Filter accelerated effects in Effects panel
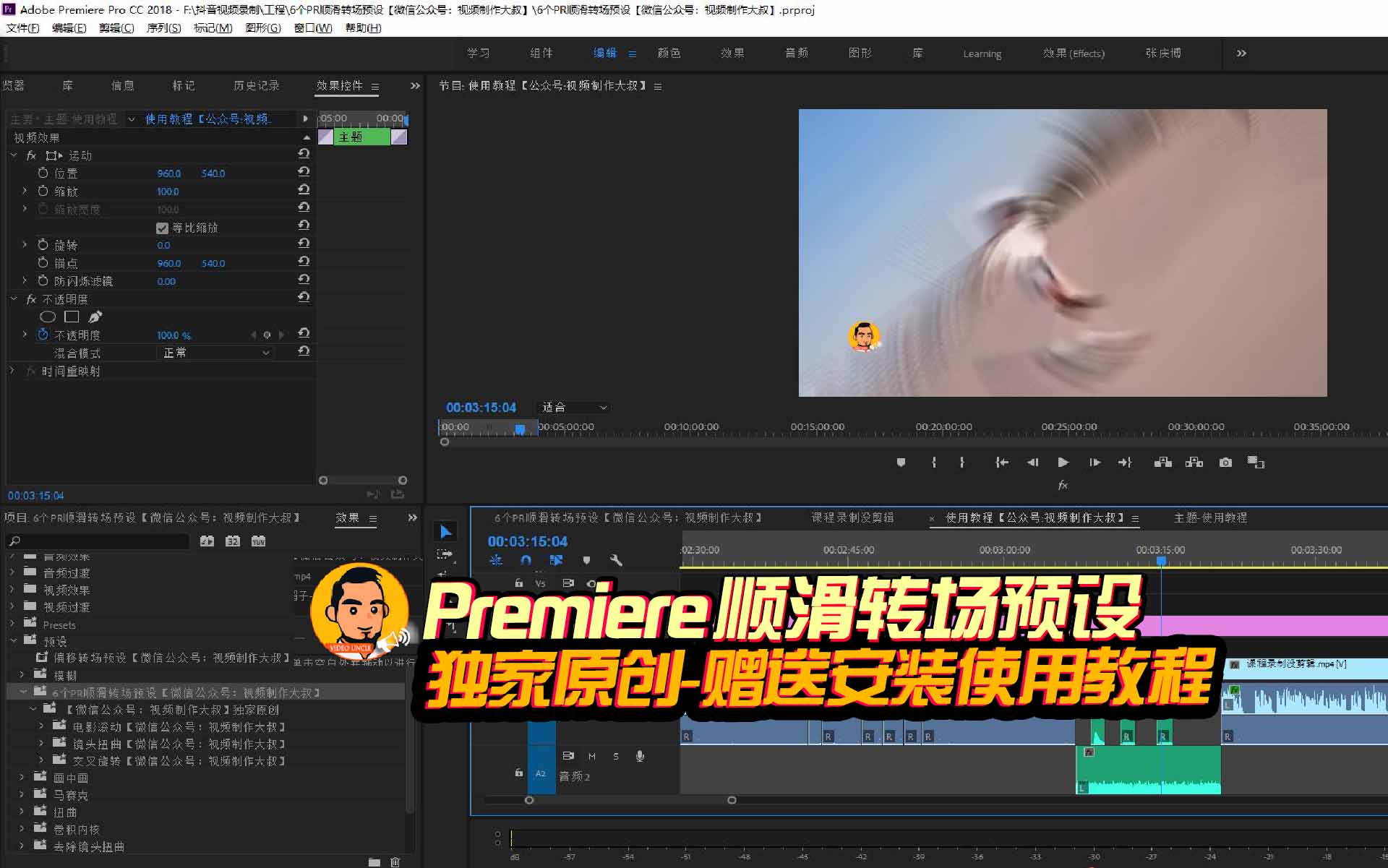The width and height of the screenshot is (1388, 868). [207, 541]
